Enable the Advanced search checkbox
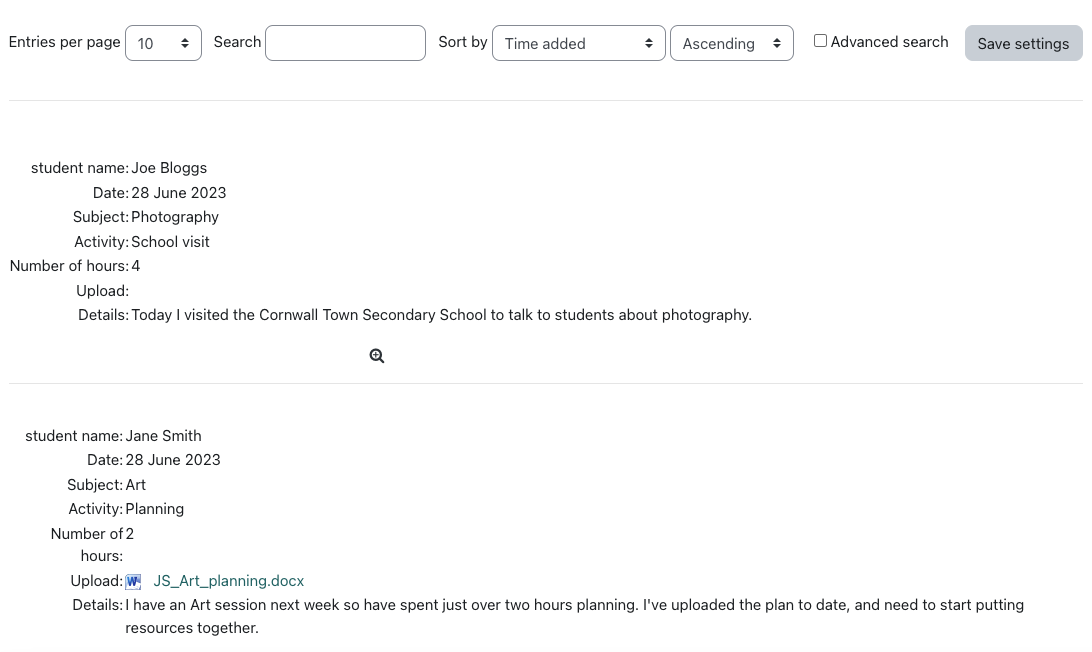Screen dimensions: 1092x652 coord(820,41)
